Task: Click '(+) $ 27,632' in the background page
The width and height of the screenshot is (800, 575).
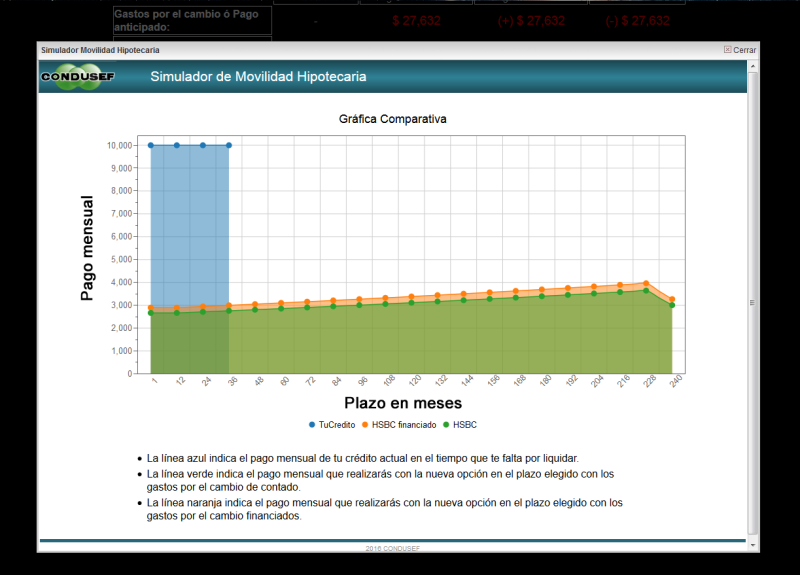Action: point(531,21)
